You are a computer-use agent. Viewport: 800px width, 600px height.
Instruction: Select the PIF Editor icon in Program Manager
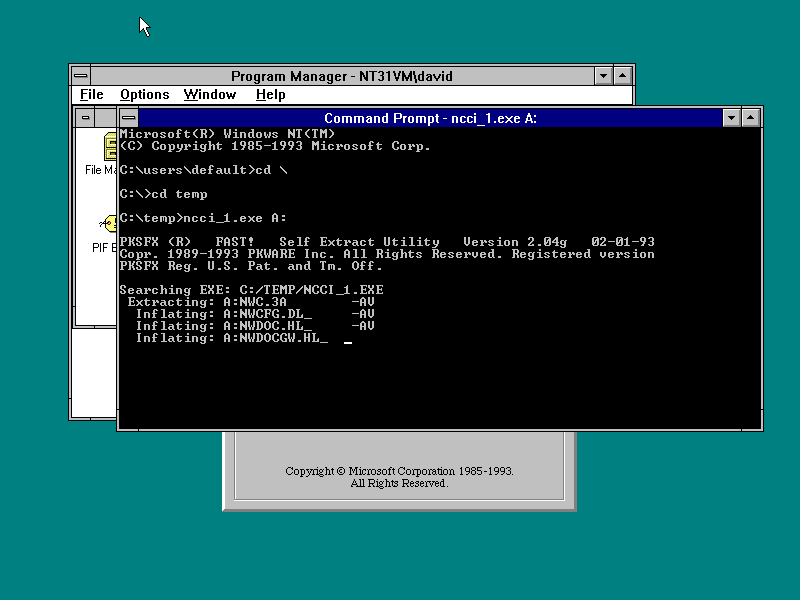coord(108,223)
